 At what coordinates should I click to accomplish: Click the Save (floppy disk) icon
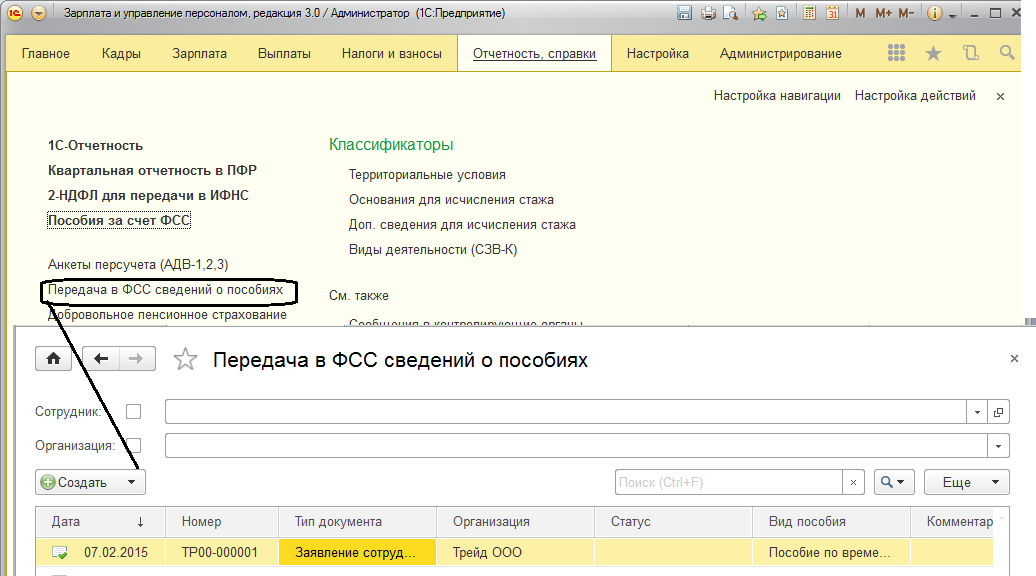(x=684, y=13)
